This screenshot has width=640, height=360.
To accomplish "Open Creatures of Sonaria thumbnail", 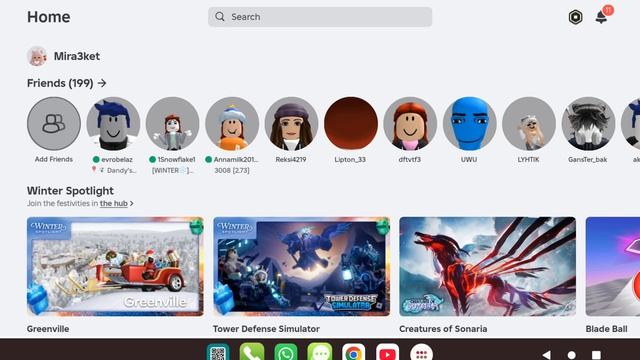I will pyautogui.click(x=488, y=267).
